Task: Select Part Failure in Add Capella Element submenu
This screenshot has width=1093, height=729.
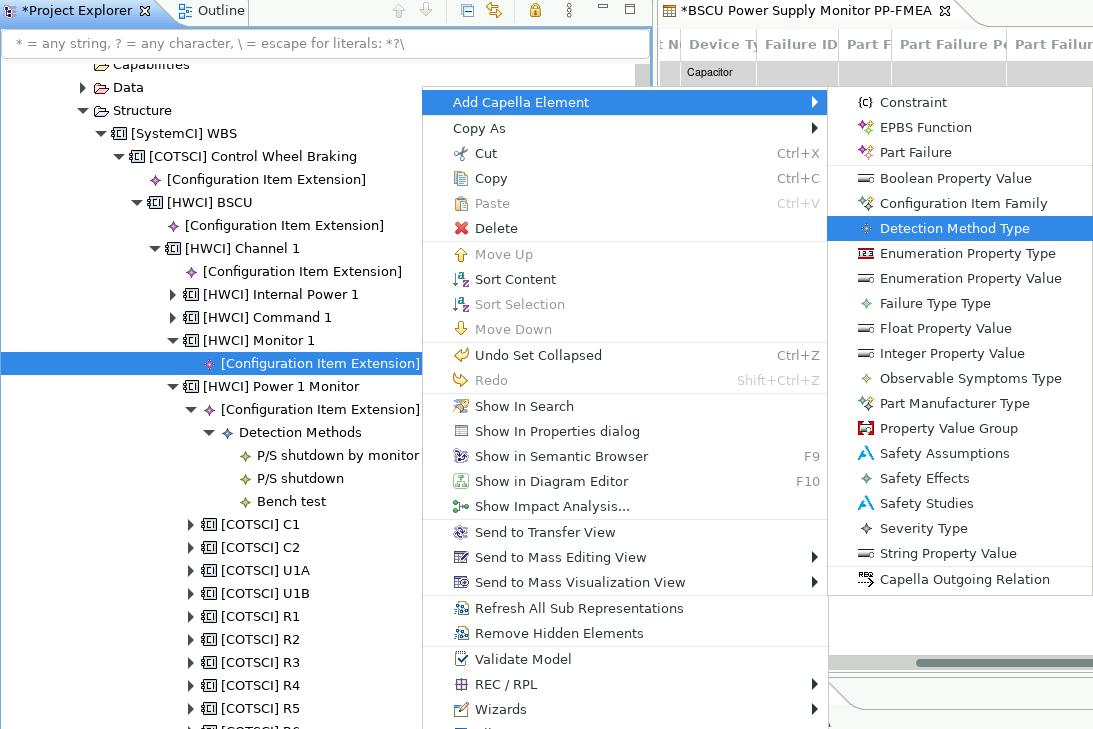Action: pyautogui.click(x=959, y=153)
